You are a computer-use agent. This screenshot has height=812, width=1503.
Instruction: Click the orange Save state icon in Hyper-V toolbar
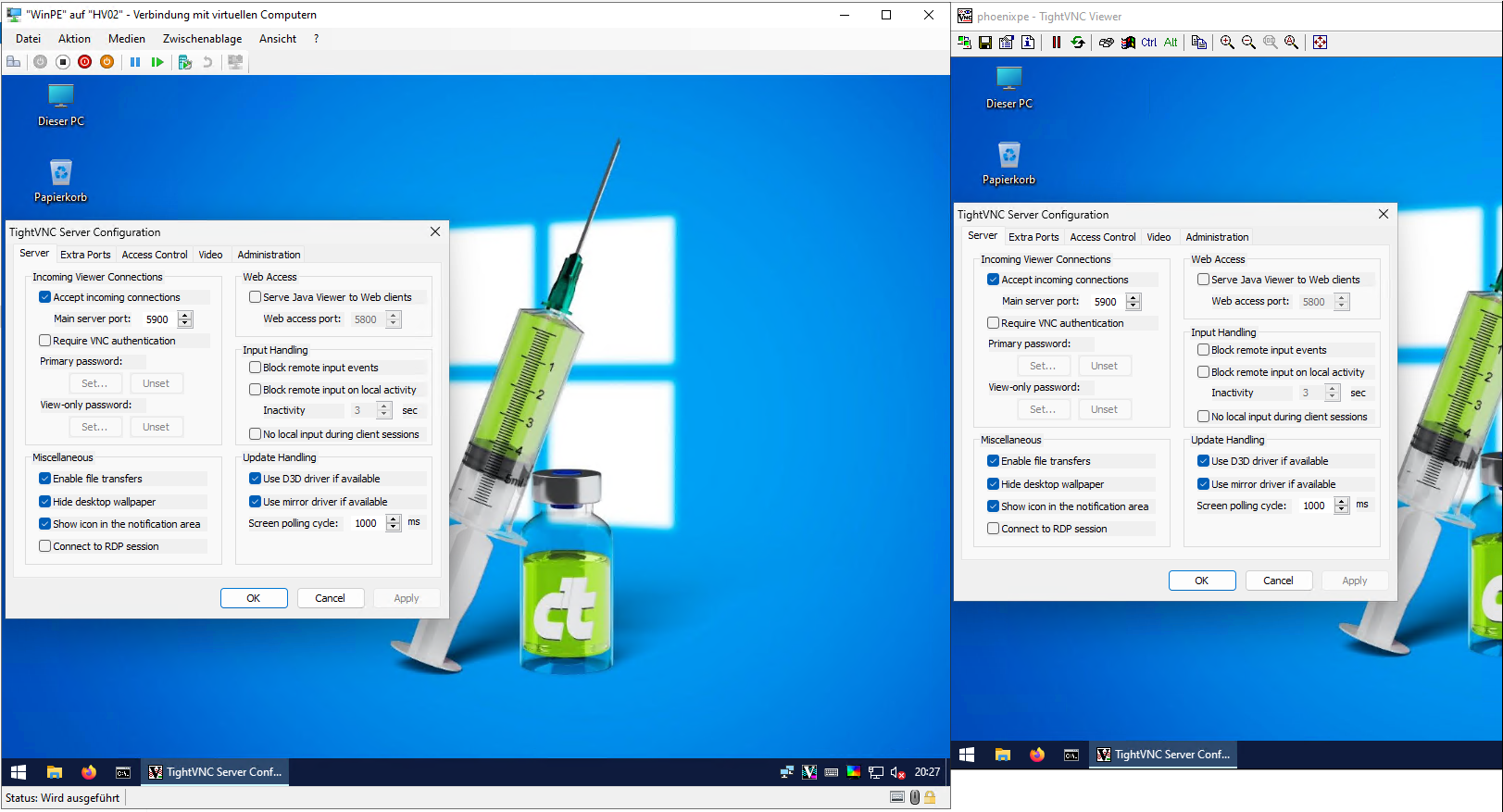pyautogui.click(x=107, y=62)
